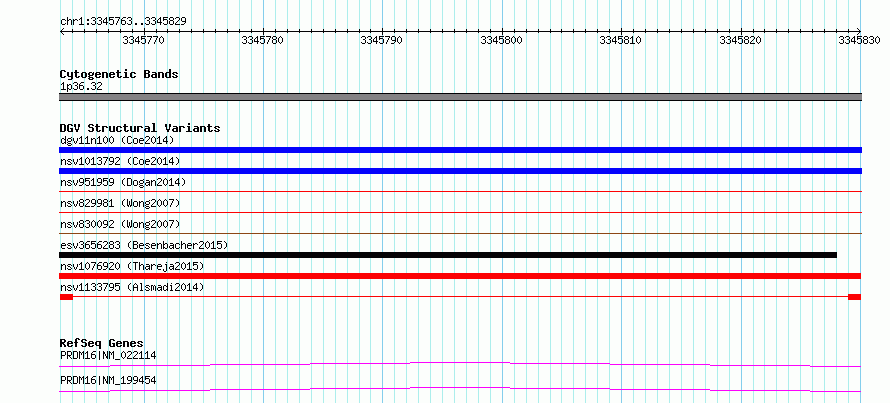Click the 1p36.32 band label
Screen dimensions: 890x403
point(81,87)
